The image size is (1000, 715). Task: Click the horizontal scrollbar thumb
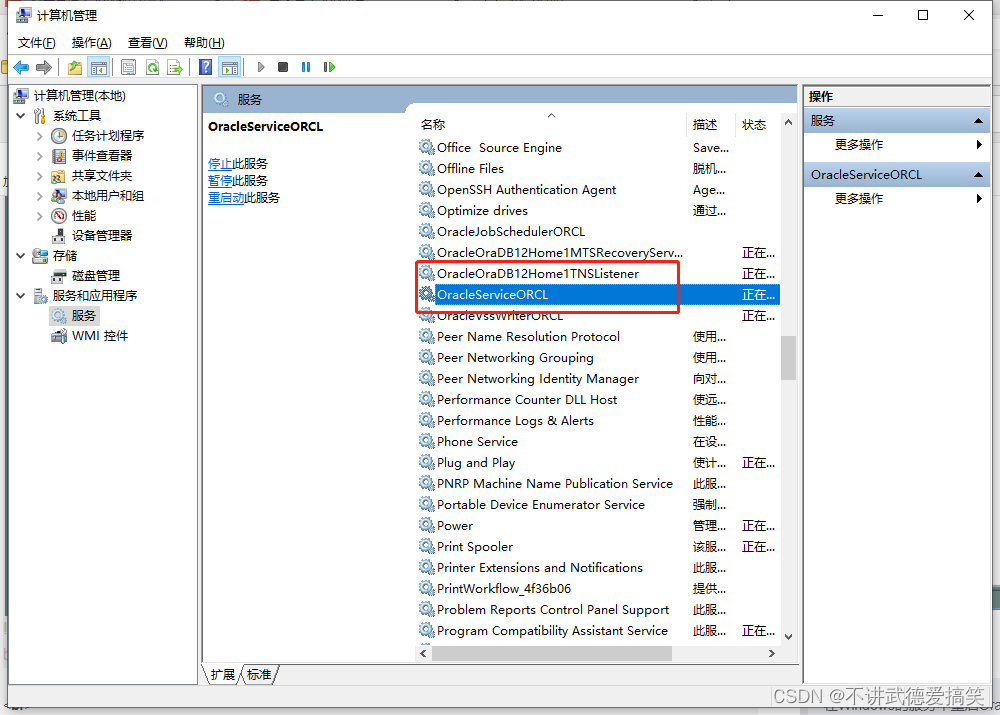click(x=552, y=653)
